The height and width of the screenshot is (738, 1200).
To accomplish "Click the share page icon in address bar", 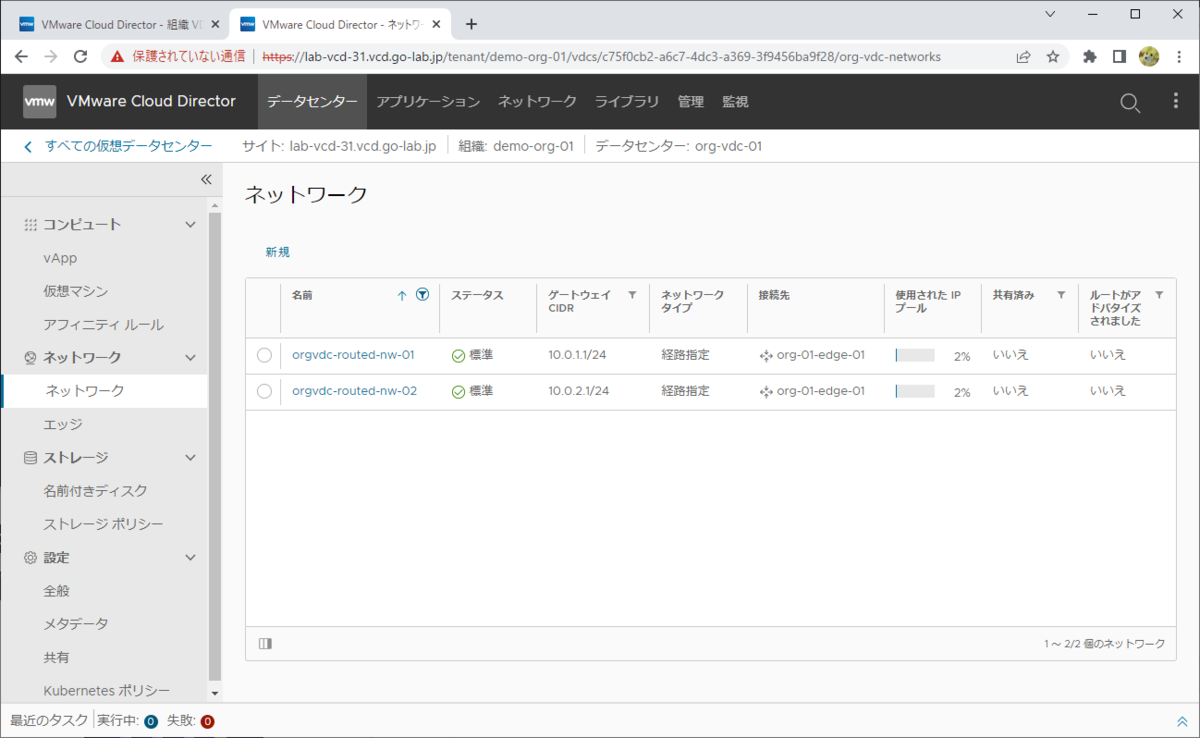I will pyautogui.click(x=1024, y=57).
